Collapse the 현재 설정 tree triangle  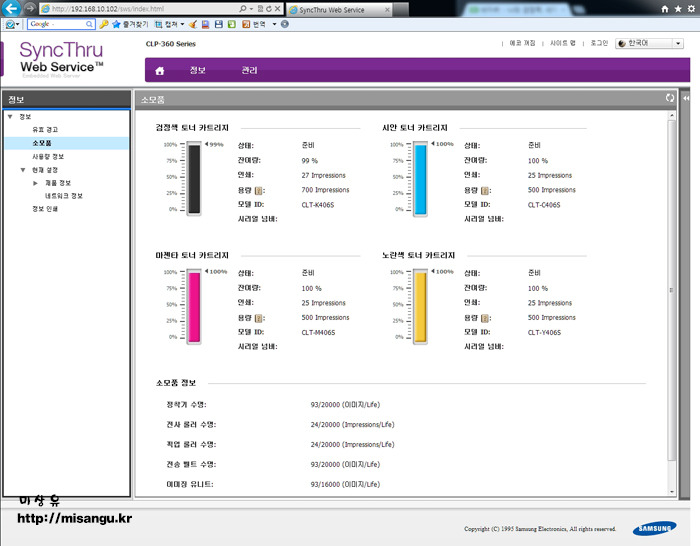click(x=23, y=170)
